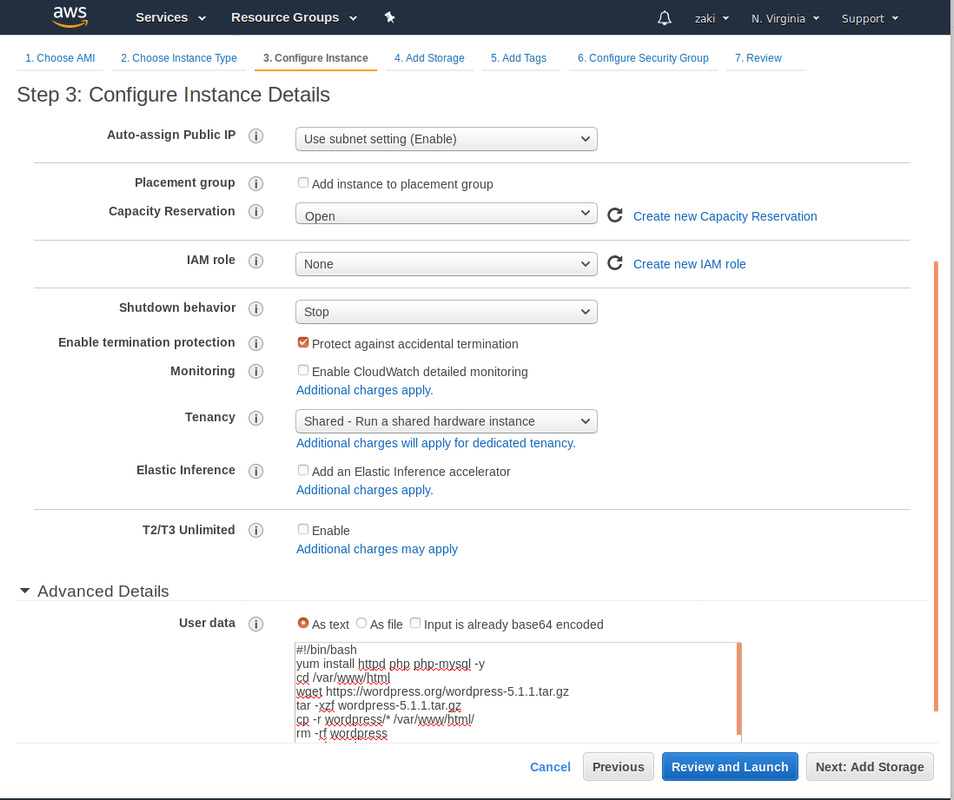View the Shutdown behavior info tooltip

tap(255, 308)
